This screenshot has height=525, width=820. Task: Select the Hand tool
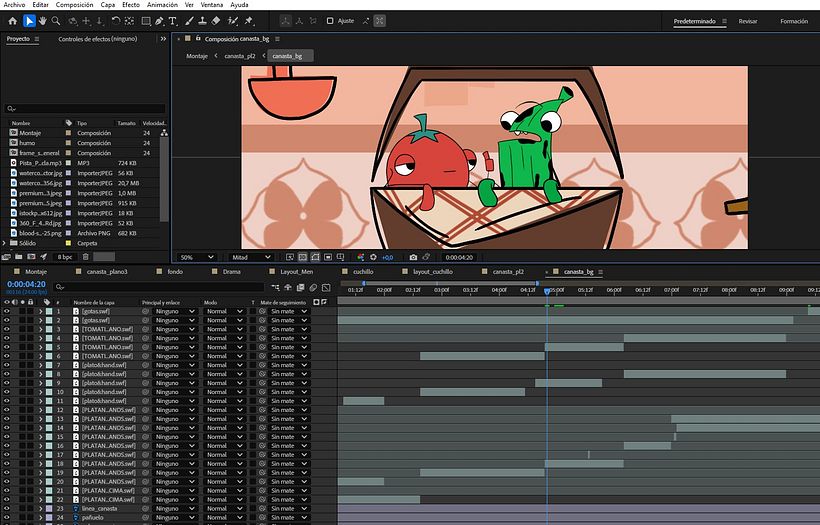(42, 21)
